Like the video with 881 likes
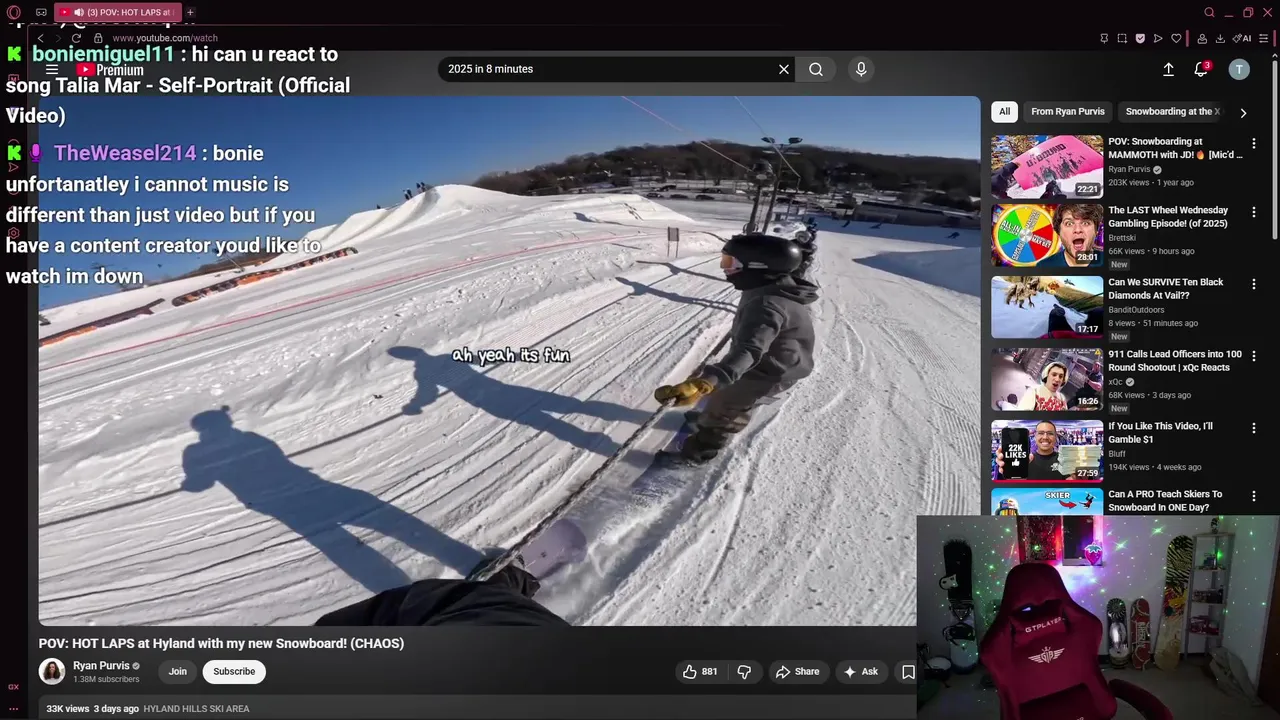This screenshot has height=720, width=1280. click(x=700, y=672)
